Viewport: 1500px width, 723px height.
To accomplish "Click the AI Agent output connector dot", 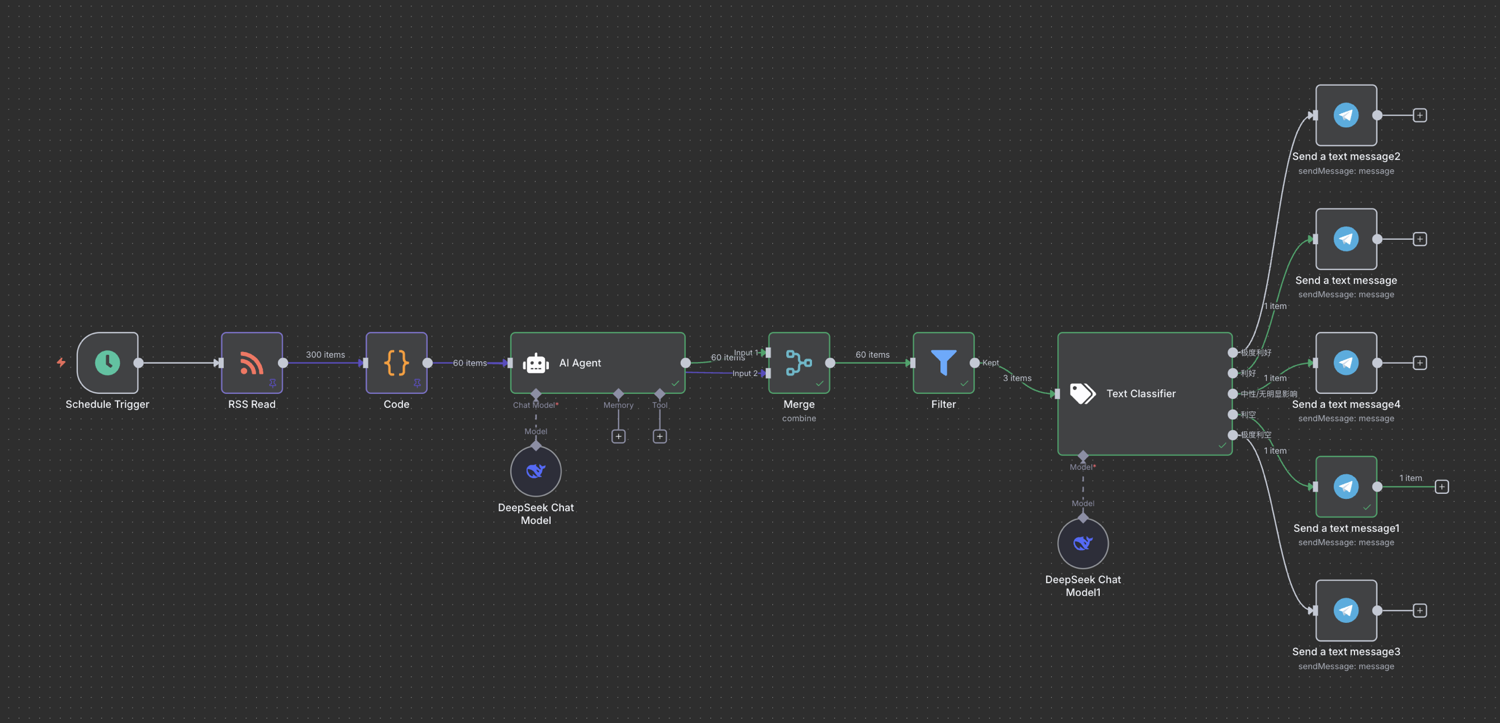I will tap(686, 363).
